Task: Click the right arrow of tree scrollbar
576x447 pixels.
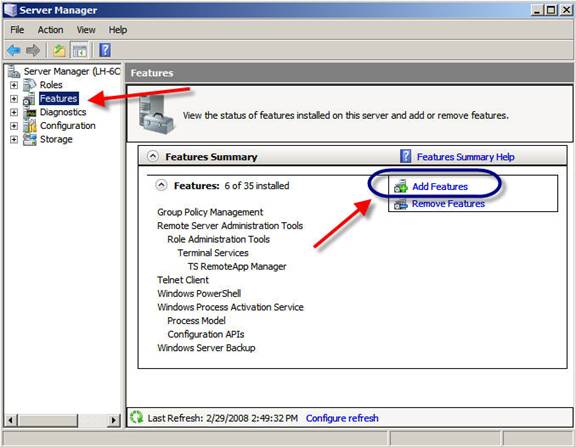Action: [x=114, y=420]
